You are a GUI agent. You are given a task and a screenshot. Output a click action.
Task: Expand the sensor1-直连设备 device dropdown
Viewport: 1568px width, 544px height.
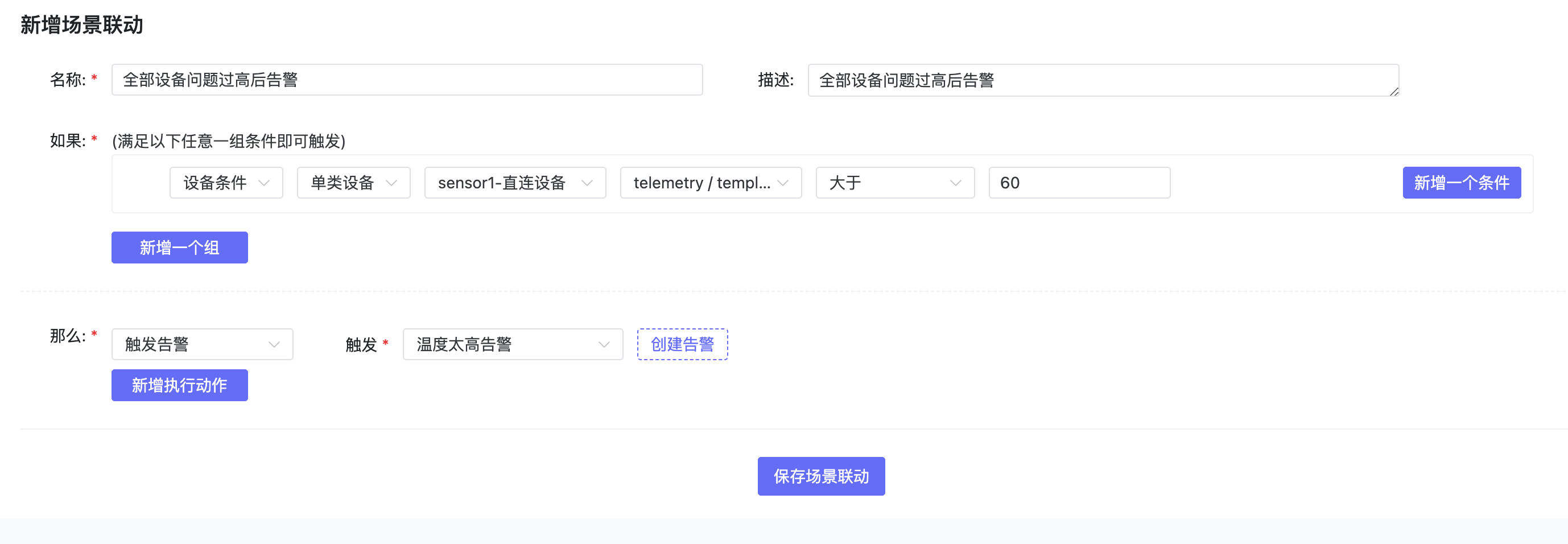point(514,183)
